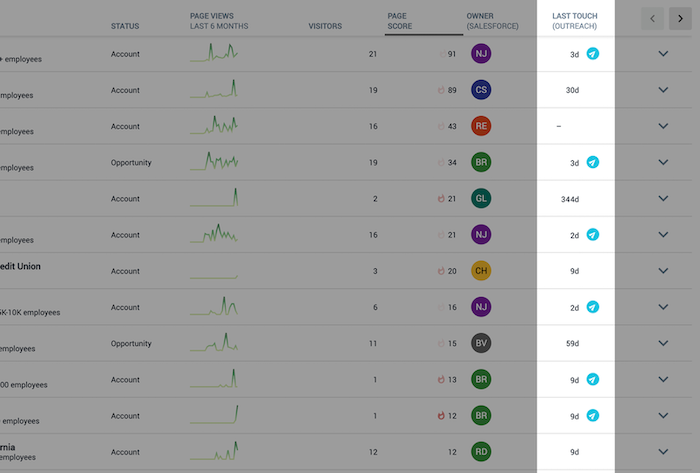700x473 pixels.
Task: Click the "59d" last touch value
Action: [x=572, y=343]
